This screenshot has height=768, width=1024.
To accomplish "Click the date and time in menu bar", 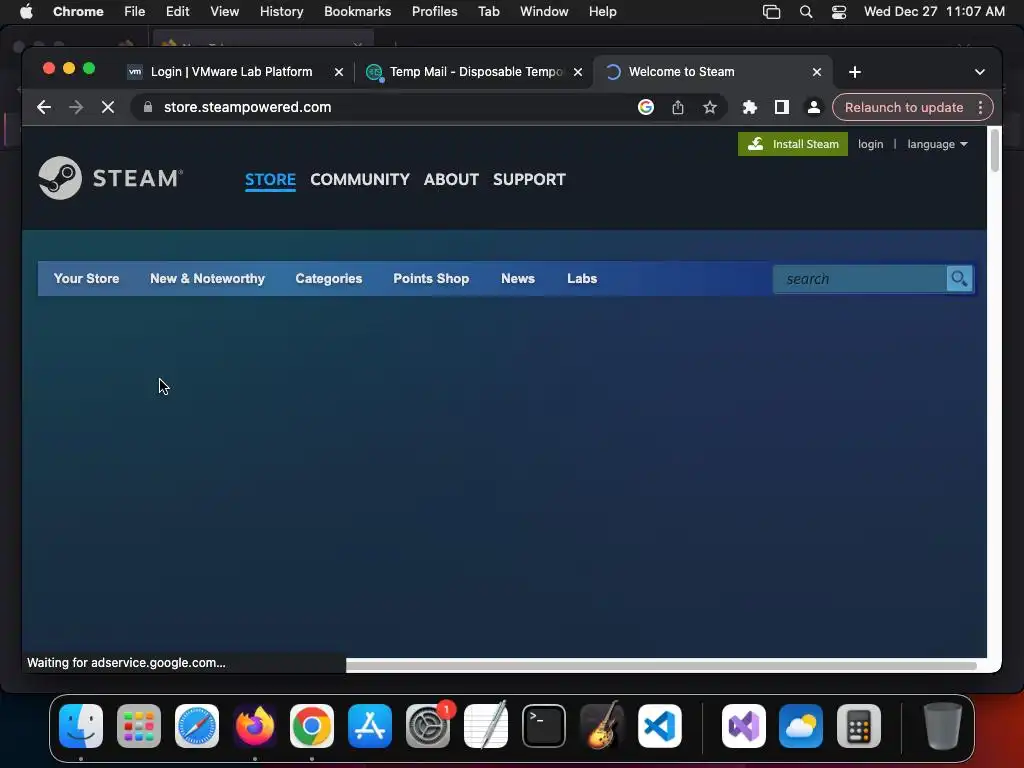I will click(x=934, y=12).
